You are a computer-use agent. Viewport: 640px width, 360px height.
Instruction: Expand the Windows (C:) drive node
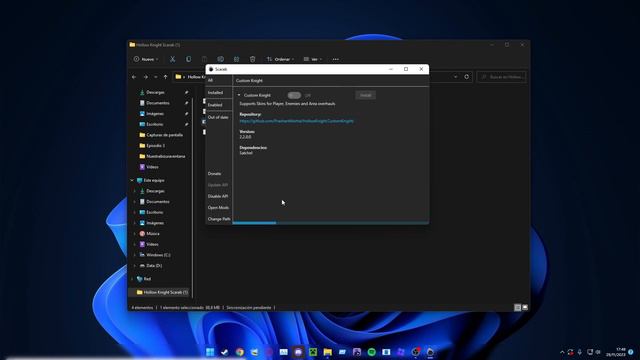point(135,255)
